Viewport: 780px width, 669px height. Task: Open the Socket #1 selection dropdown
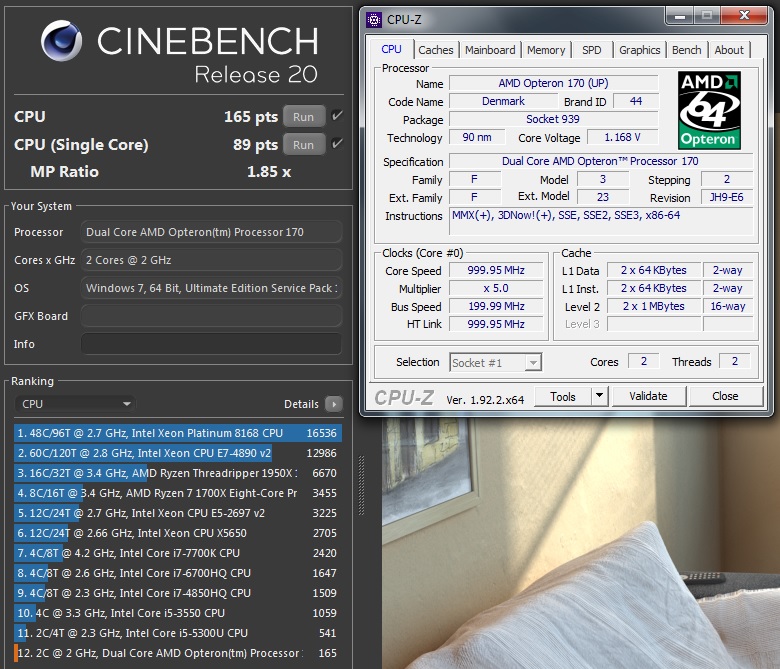495,363
